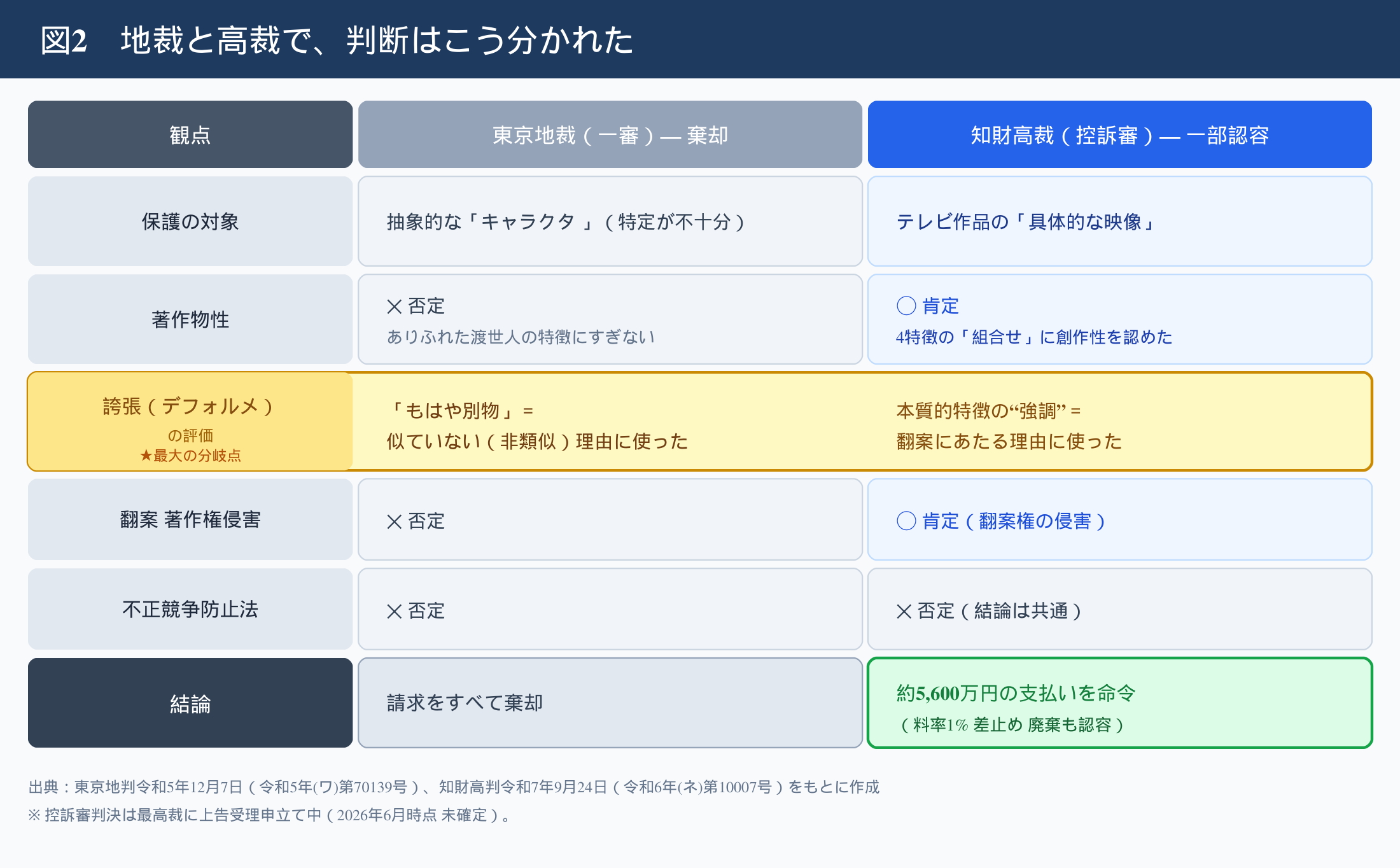Click the '知財高裁(控訴審)— 一部認容' column header
Image resolution: width=1400 pixels, height=868 pixels.
pyautogui.click(x=1119, y=134)
